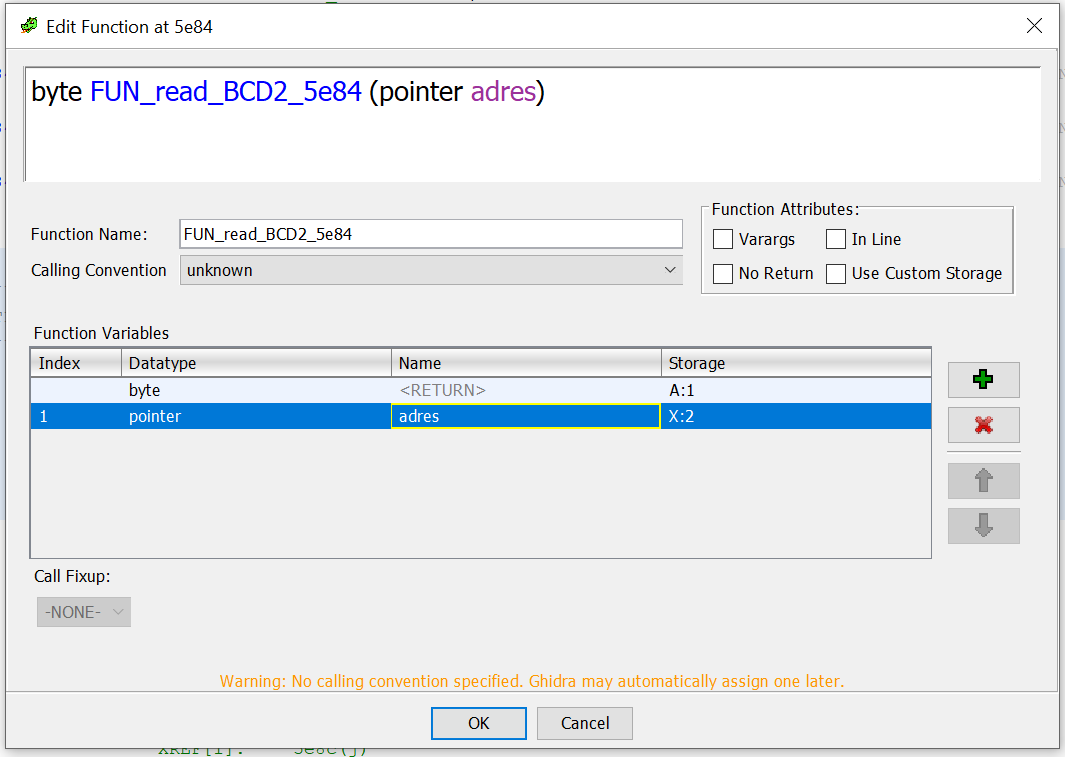
Task: Click the green plus add parameter icon
Action: coord(983,380)
